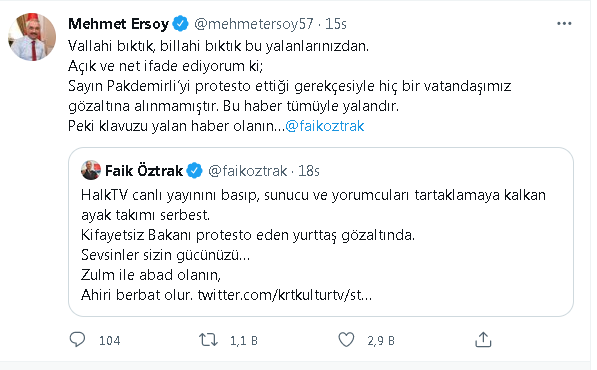The image size is (597, 370).
Task: Open the tweet's 15s timestamp
Action: click(335, 24)
